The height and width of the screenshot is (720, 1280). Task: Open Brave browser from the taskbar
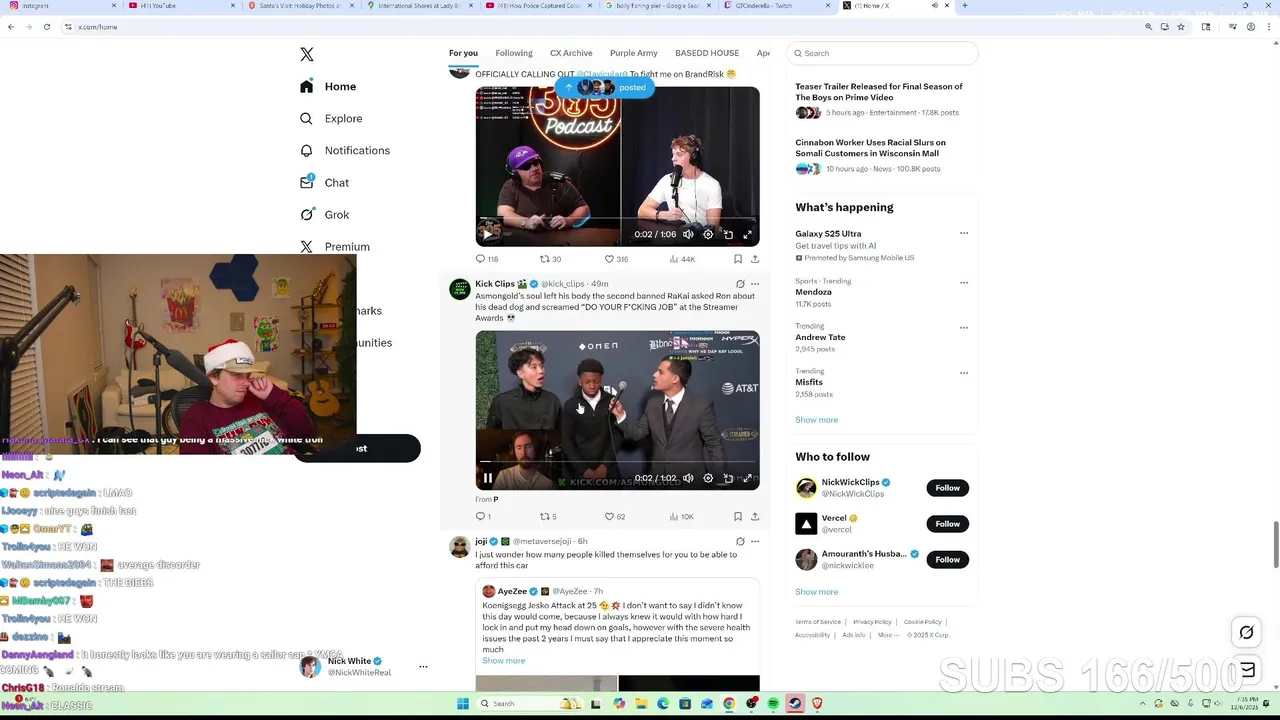[x=817, y=704]
